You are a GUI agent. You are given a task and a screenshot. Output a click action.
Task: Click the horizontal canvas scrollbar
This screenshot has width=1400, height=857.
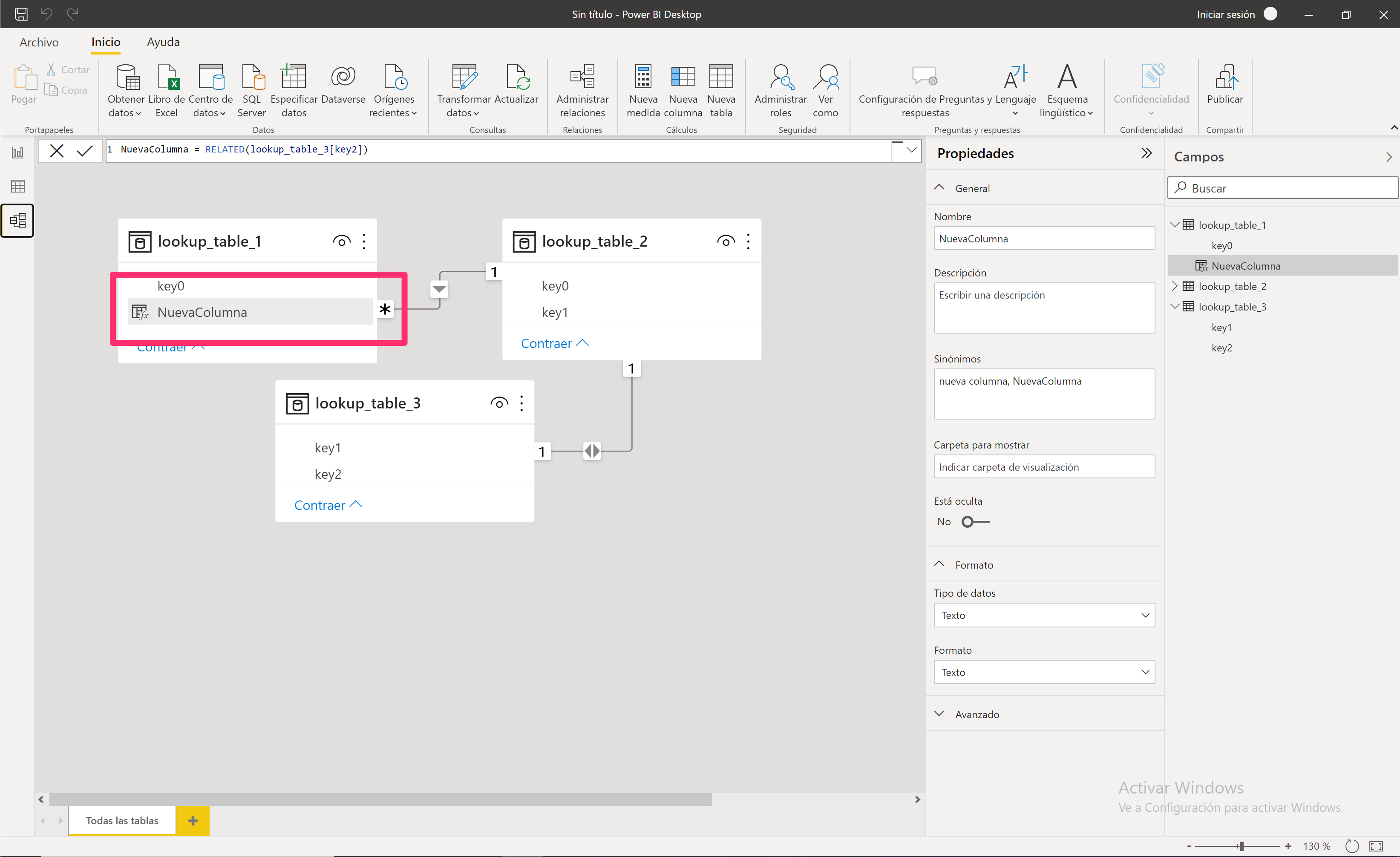[380, 799]
